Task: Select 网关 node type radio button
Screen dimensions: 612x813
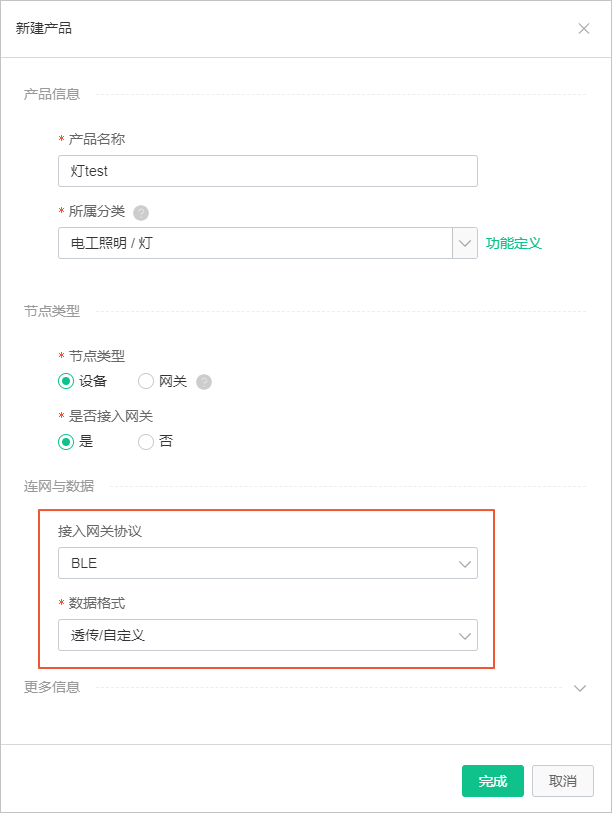Action: pyautogui.click(x=146, y=382)
